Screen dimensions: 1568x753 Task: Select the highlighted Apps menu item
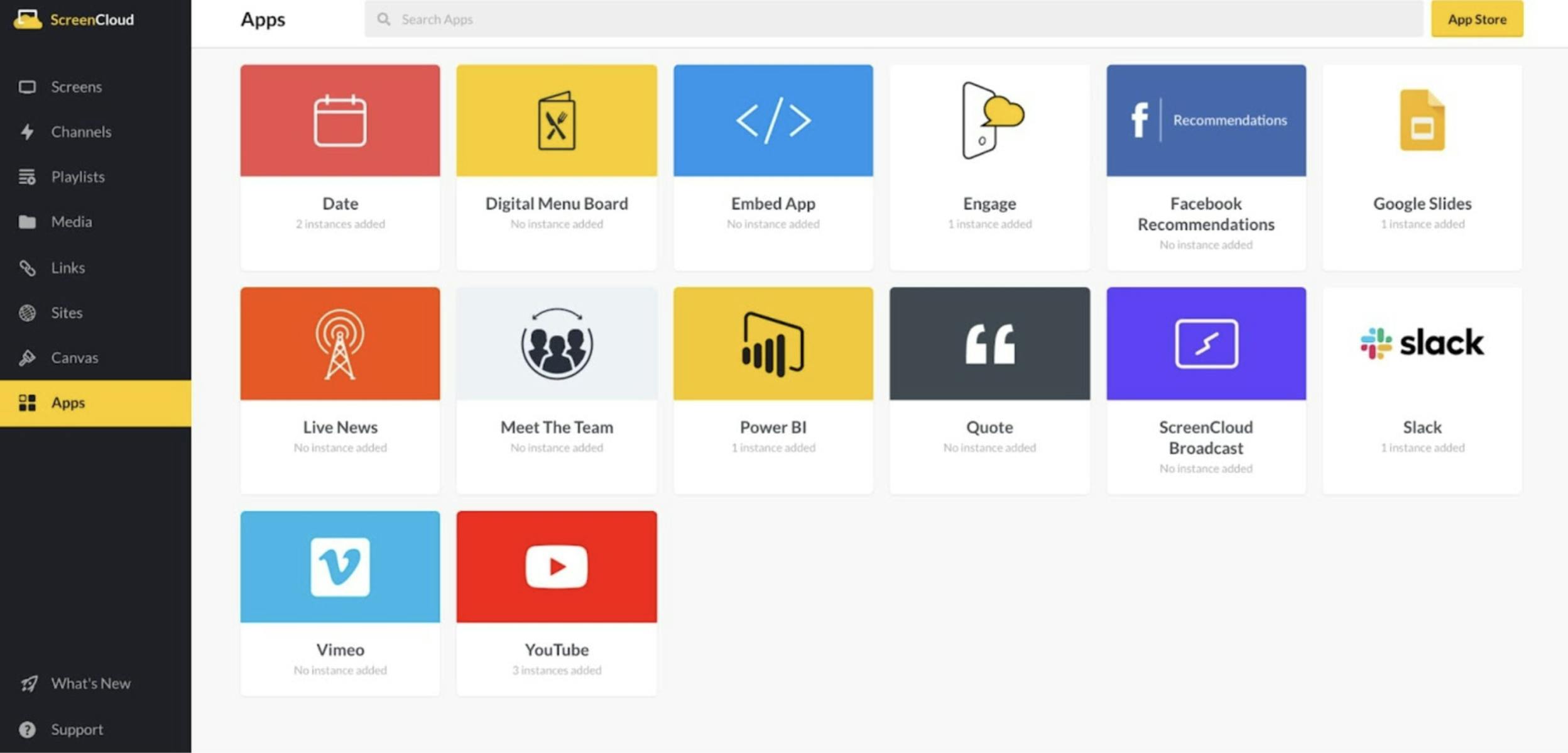click(95, 403)
